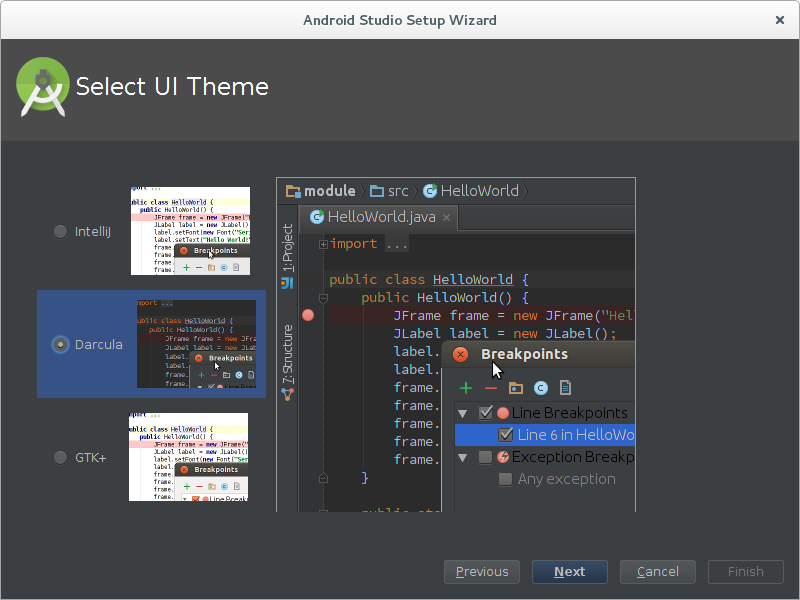Click the 'module' breadcrumb text
The height and width of the screenshot is (600, 800).
point(330,191)
